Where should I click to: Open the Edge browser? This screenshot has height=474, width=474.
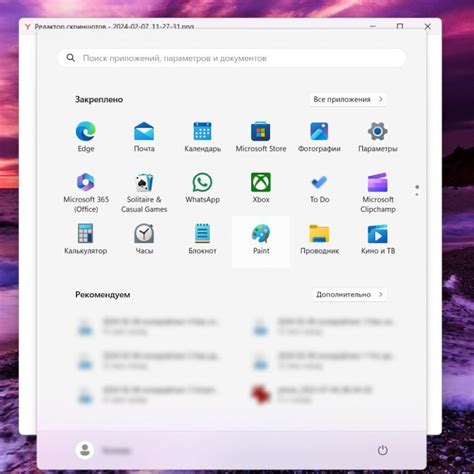pos(86,137)
